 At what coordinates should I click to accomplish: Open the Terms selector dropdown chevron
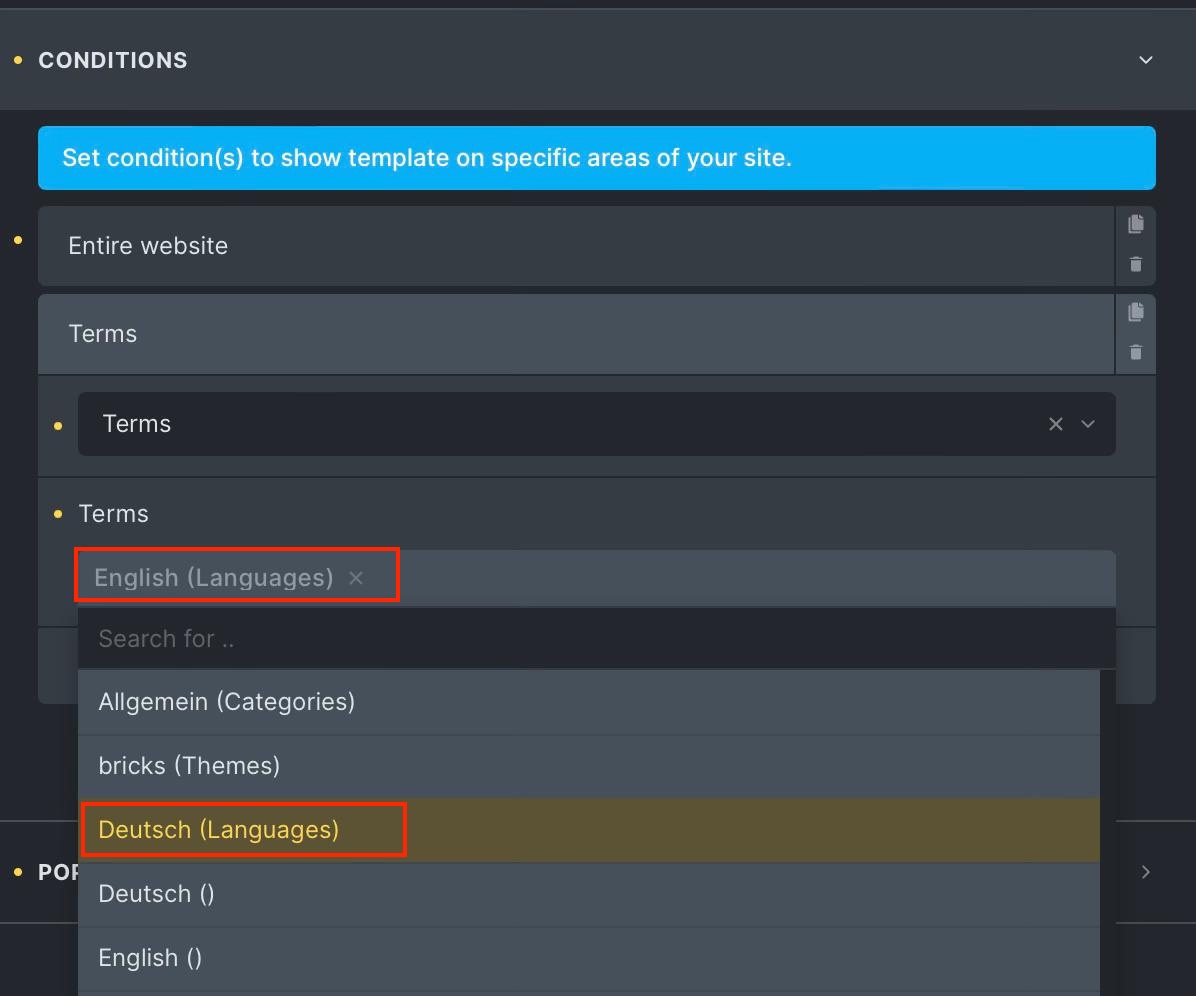1087,424
